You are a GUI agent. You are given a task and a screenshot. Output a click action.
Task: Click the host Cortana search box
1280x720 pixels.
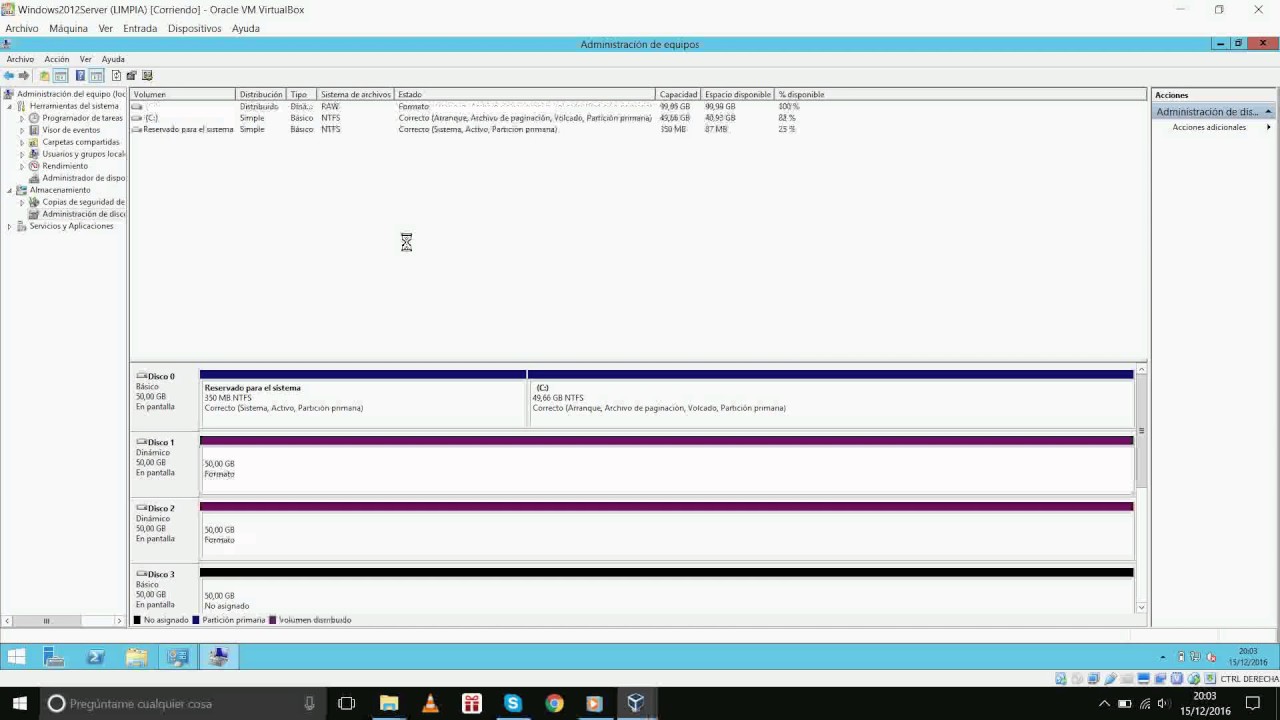click(x=183, y=704)
